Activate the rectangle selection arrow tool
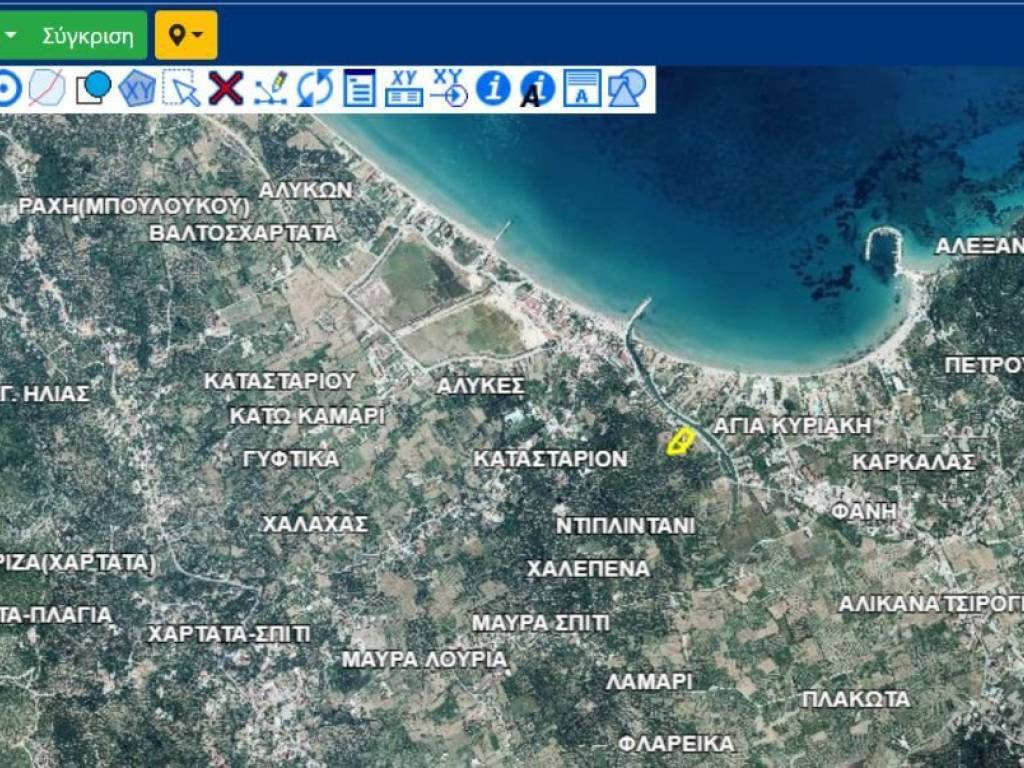 [181, 89]
